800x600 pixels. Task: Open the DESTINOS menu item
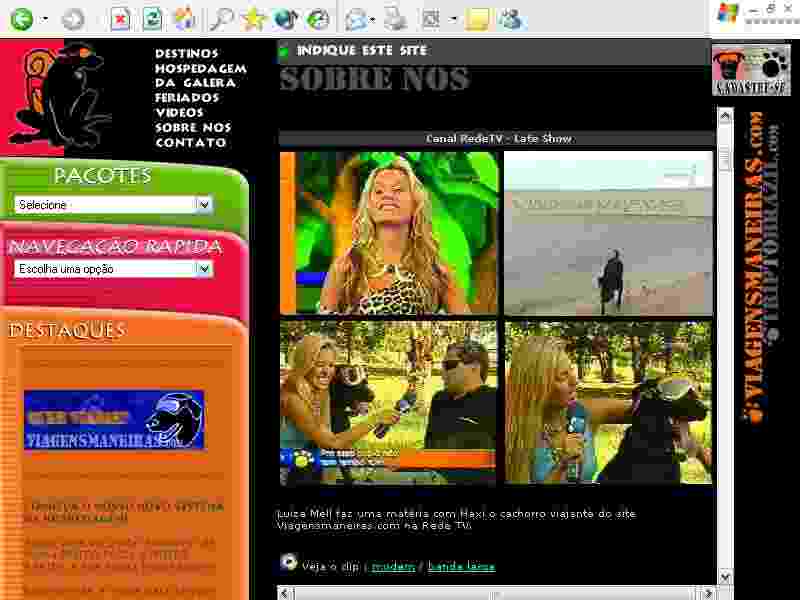[x=187, y=53]
